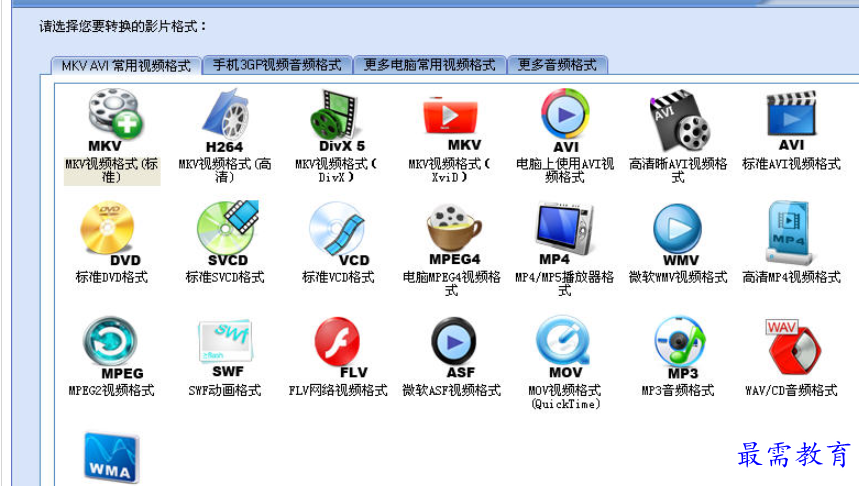Pick the MPEG2 teal refresh icon
This screenshot has height=486, width=859.
[x=113, y=348]
